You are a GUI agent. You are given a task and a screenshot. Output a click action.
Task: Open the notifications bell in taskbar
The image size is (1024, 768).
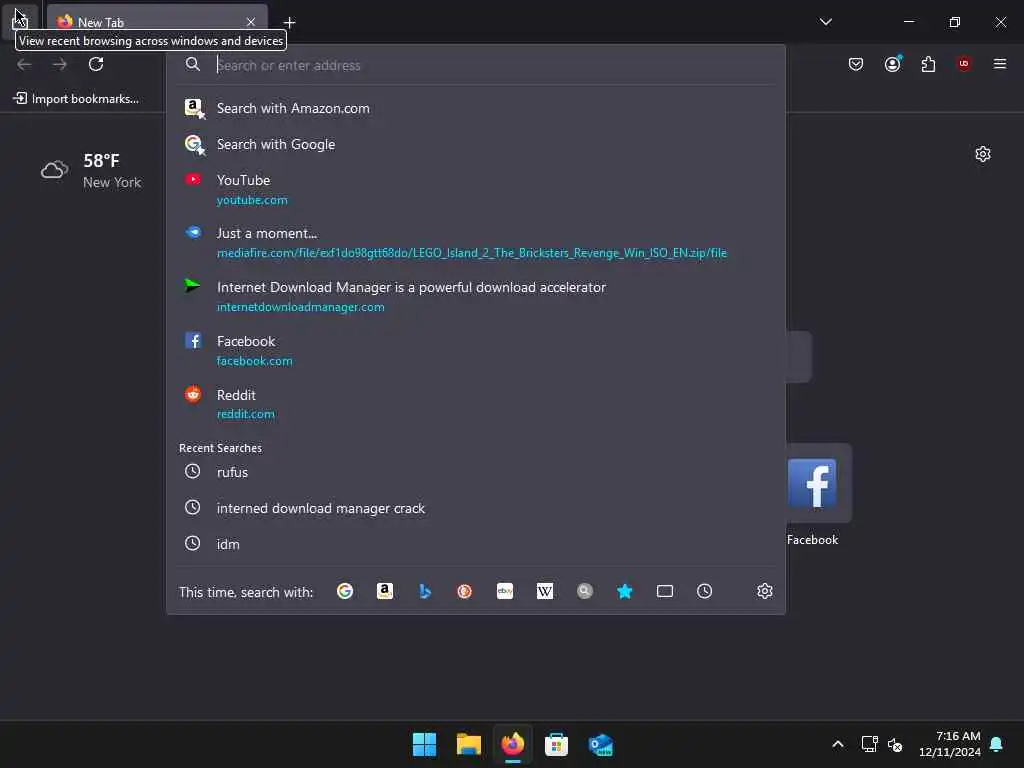coord(997,744)
